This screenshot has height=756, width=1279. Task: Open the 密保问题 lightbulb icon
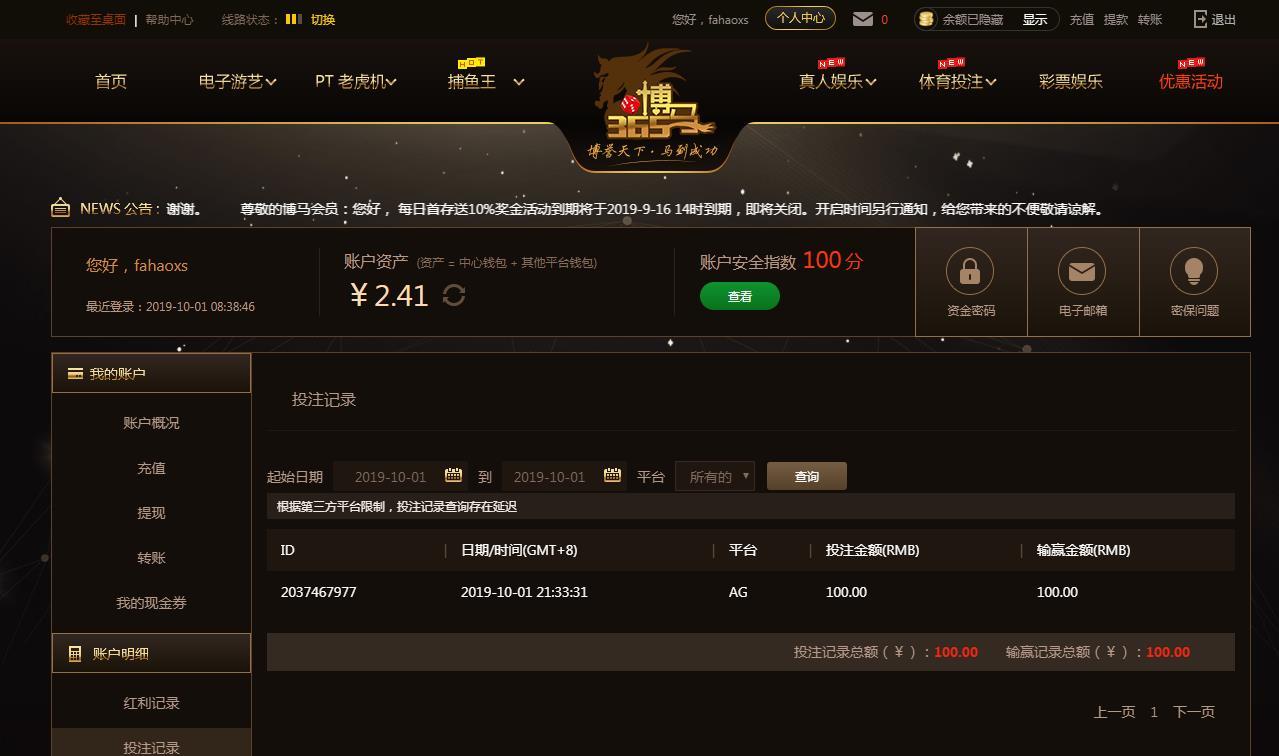1194,271
